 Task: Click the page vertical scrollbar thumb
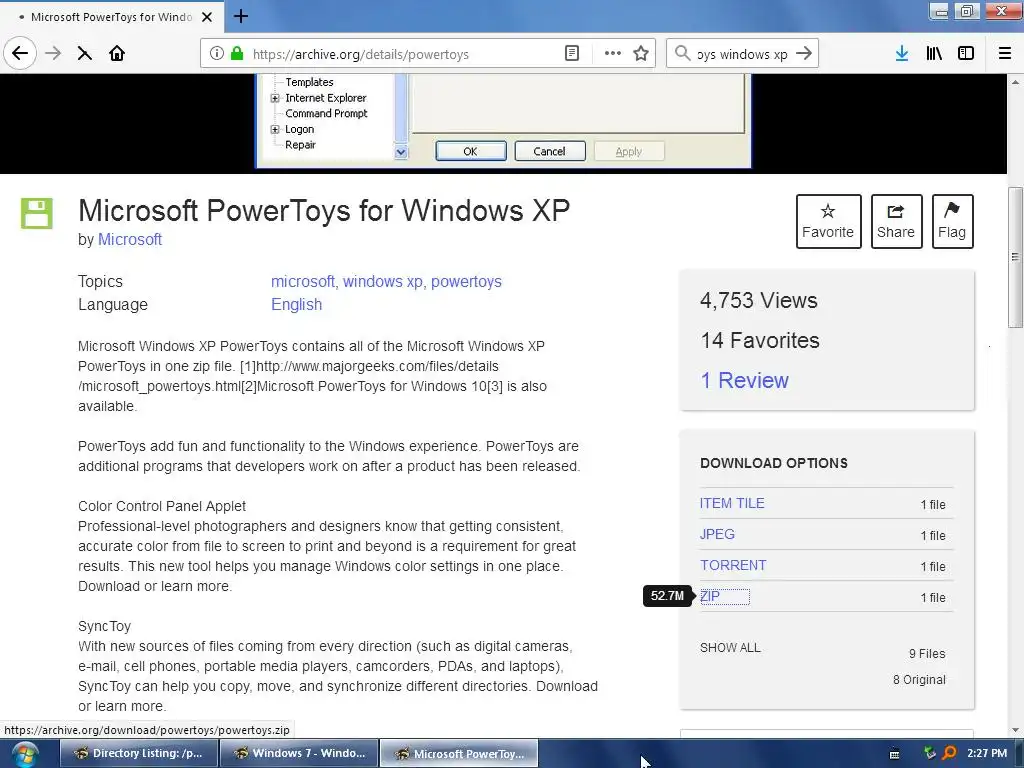(x=1015, y=257)
